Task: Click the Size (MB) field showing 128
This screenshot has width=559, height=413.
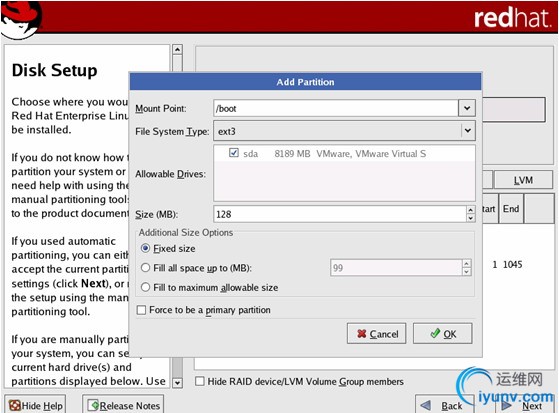Action: (x=340, y=214)
